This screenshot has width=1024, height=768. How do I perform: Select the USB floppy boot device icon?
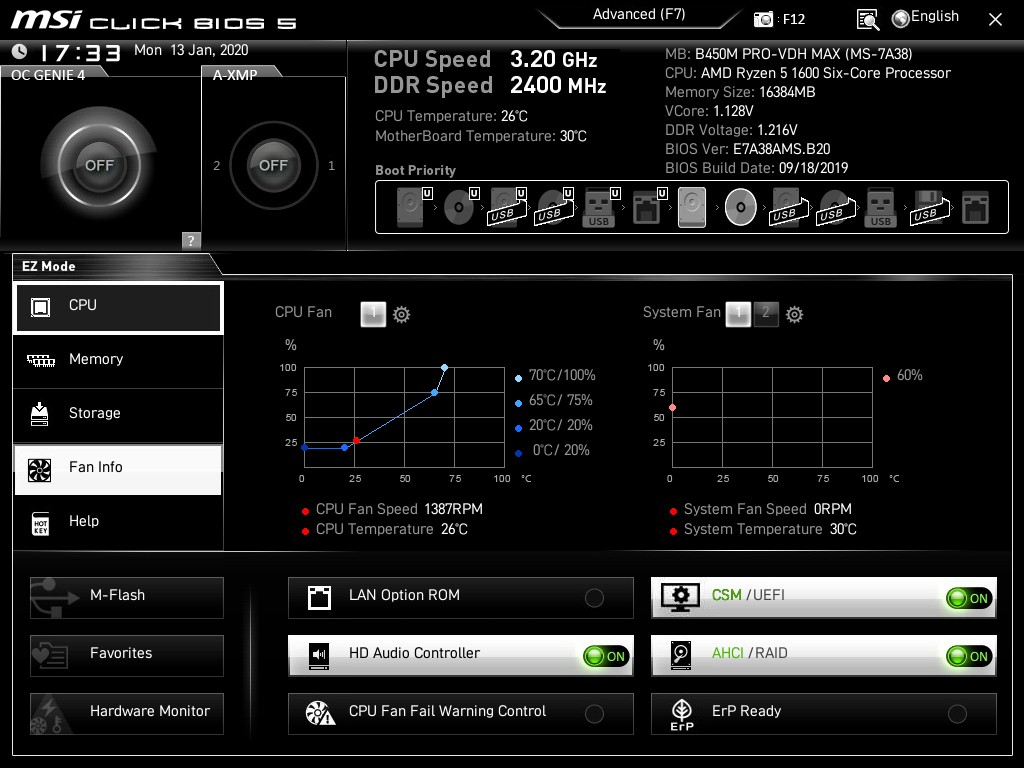pyautogui.click(x=929, y=207)
